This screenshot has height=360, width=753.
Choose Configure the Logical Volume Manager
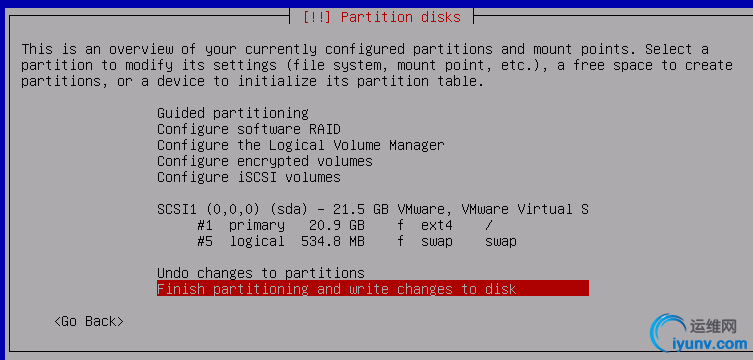(x=301, y=145)
